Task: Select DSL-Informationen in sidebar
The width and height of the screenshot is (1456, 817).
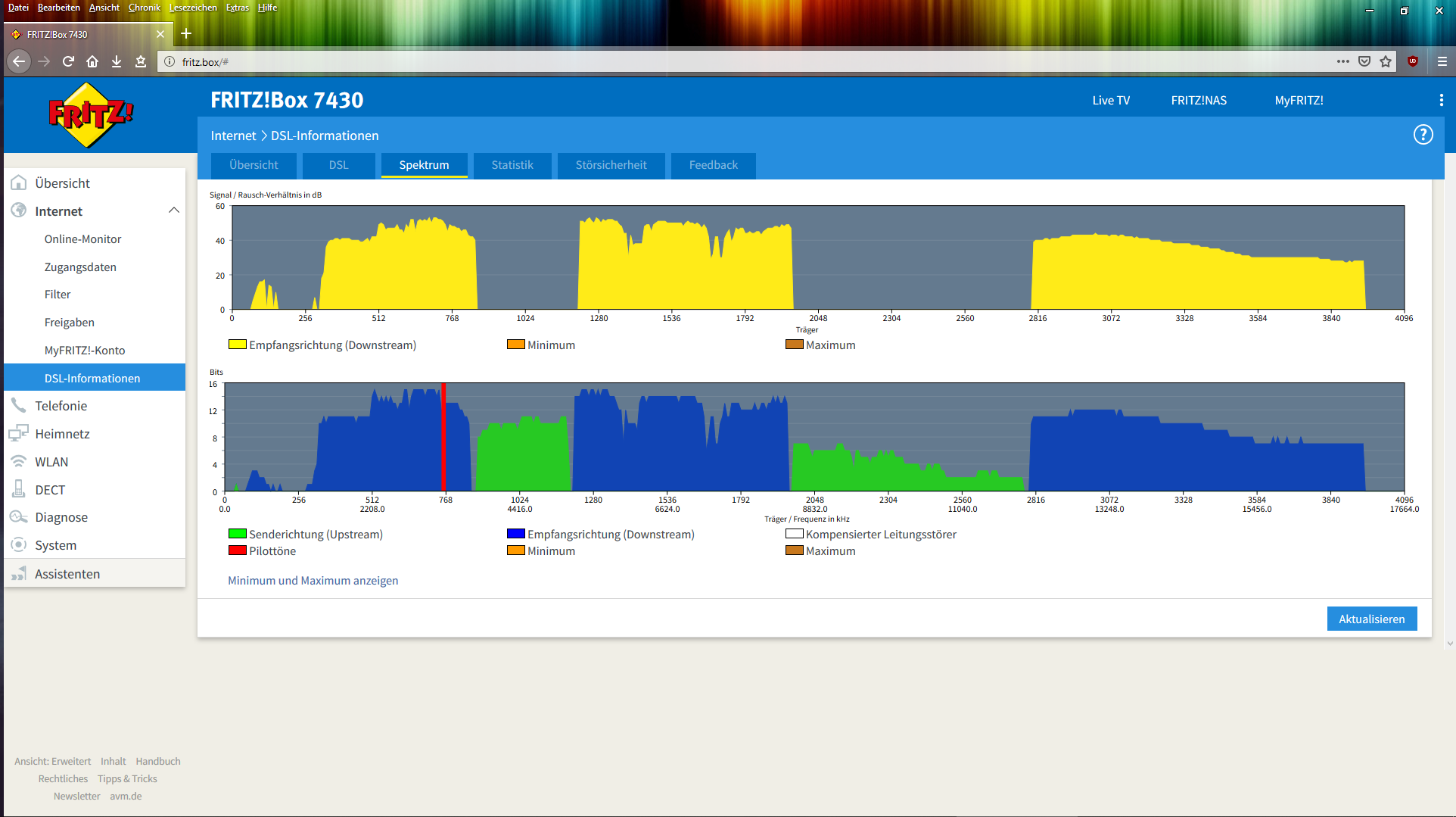Action: coord(95,378)
